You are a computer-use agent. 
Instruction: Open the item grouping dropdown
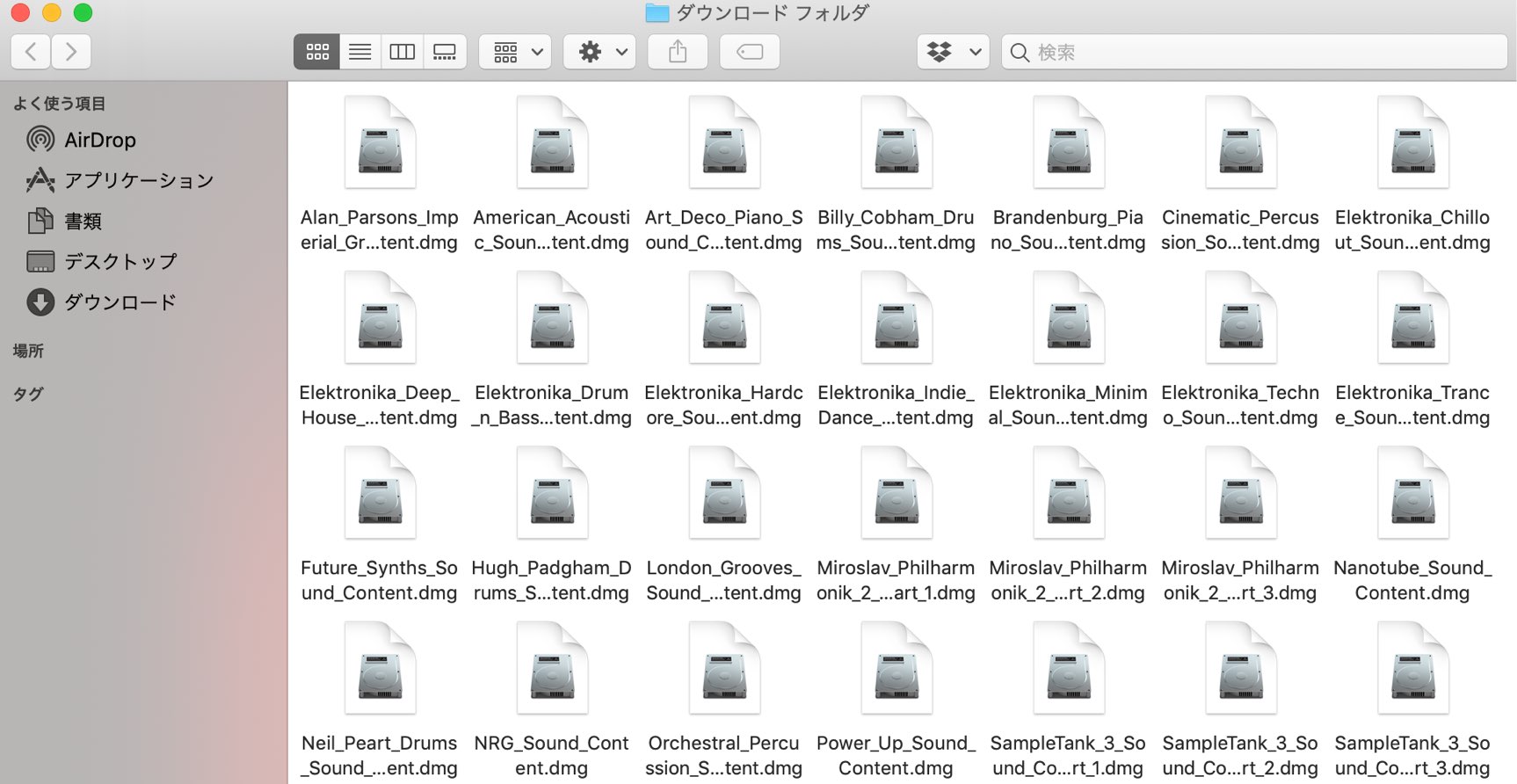pyautogui.click(x=516, y=52)
